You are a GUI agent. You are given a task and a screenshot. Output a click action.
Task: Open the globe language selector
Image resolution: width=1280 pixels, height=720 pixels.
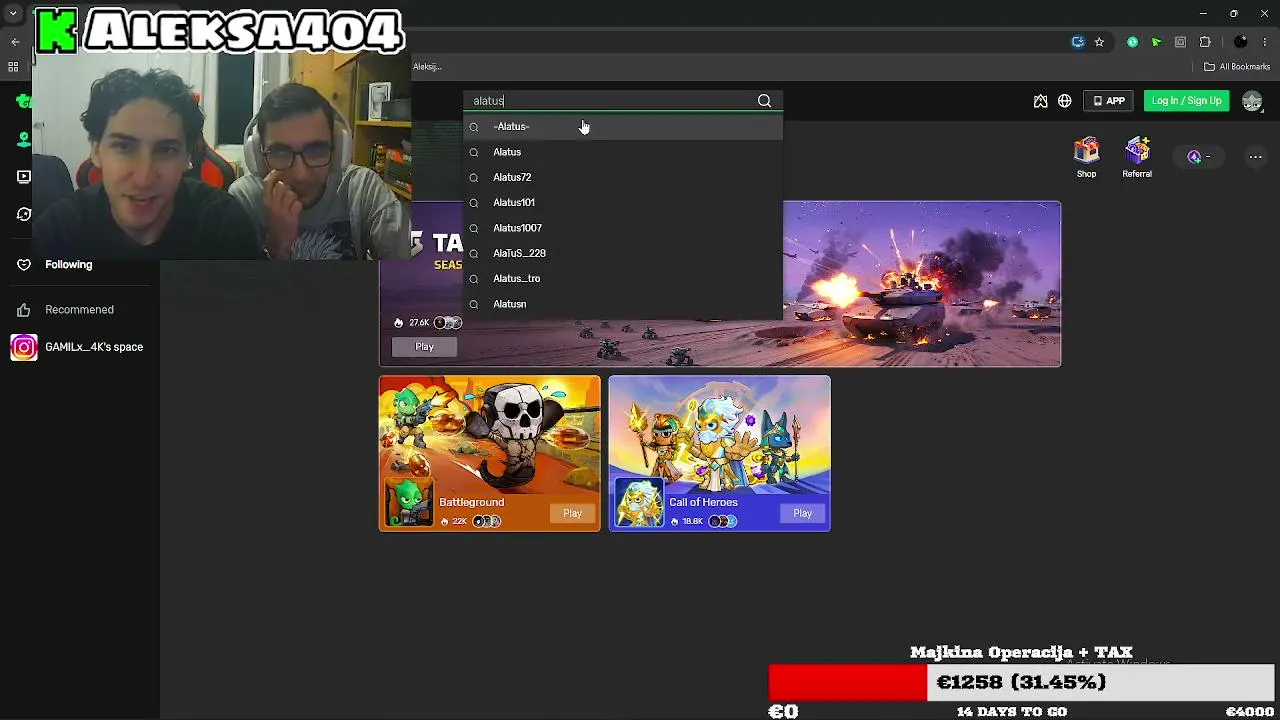(x=1065, y=101)
